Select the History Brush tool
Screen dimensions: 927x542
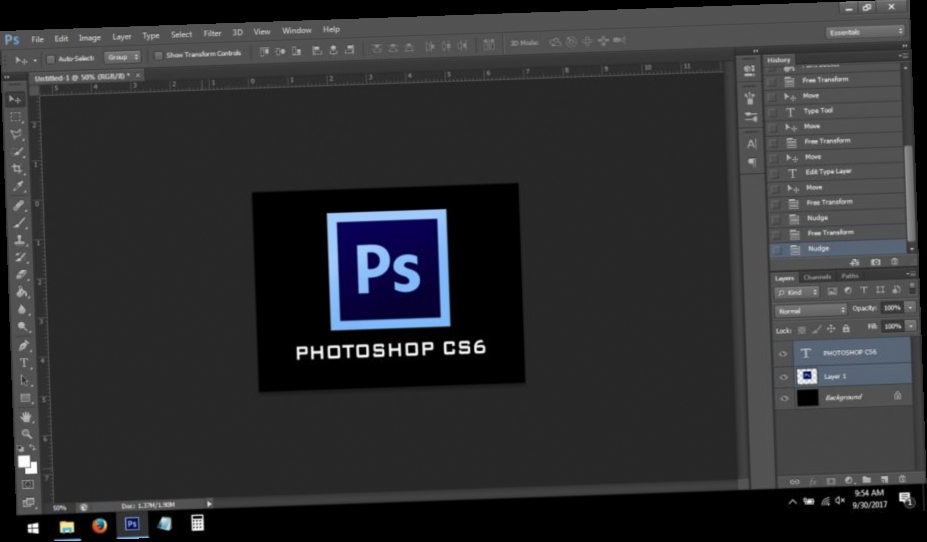(21, 257)
